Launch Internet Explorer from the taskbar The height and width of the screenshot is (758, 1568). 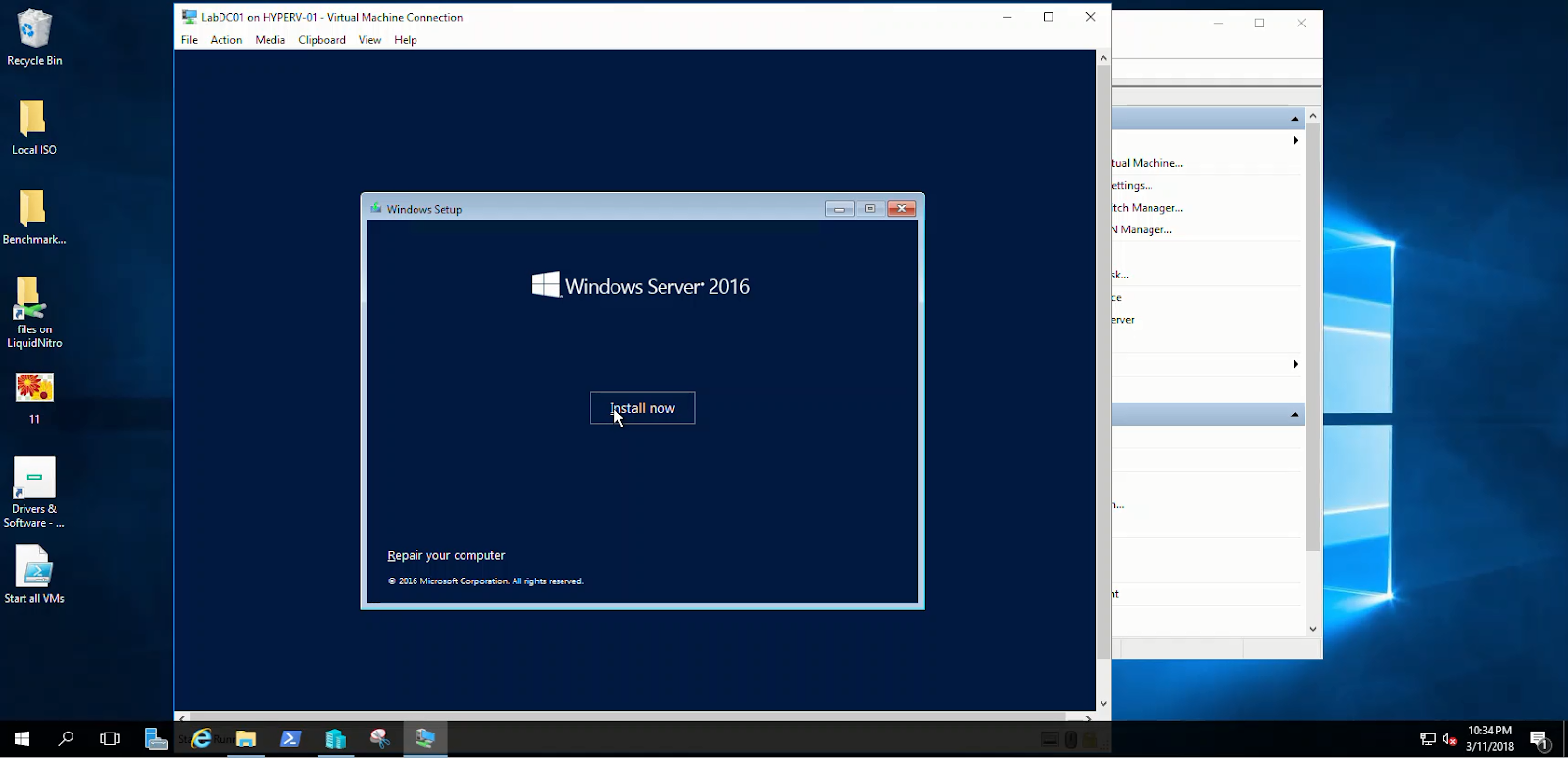click(x=201, y=738)
